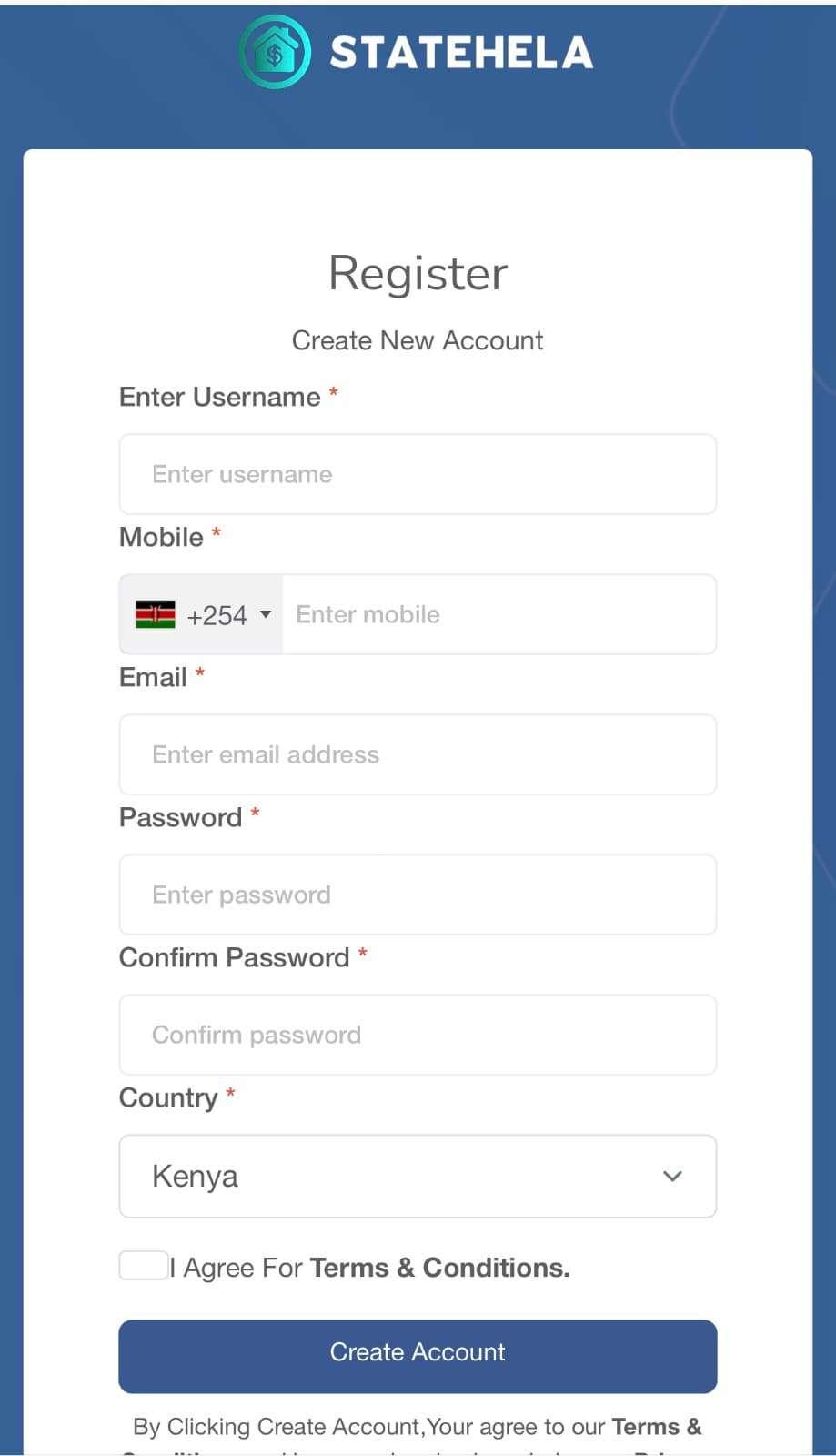
Task: Click the Kenya flag icon
Action: coord(156,615)
